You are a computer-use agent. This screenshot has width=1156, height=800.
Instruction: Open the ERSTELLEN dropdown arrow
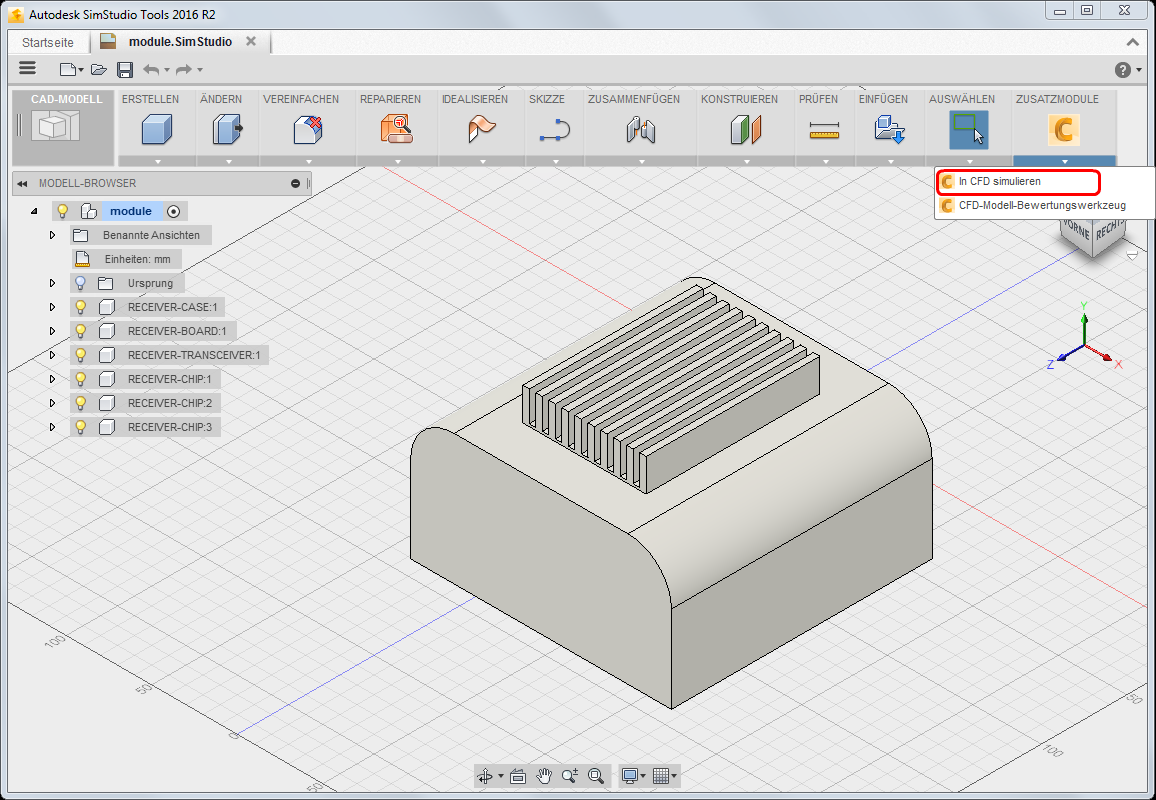click(157, 161)
